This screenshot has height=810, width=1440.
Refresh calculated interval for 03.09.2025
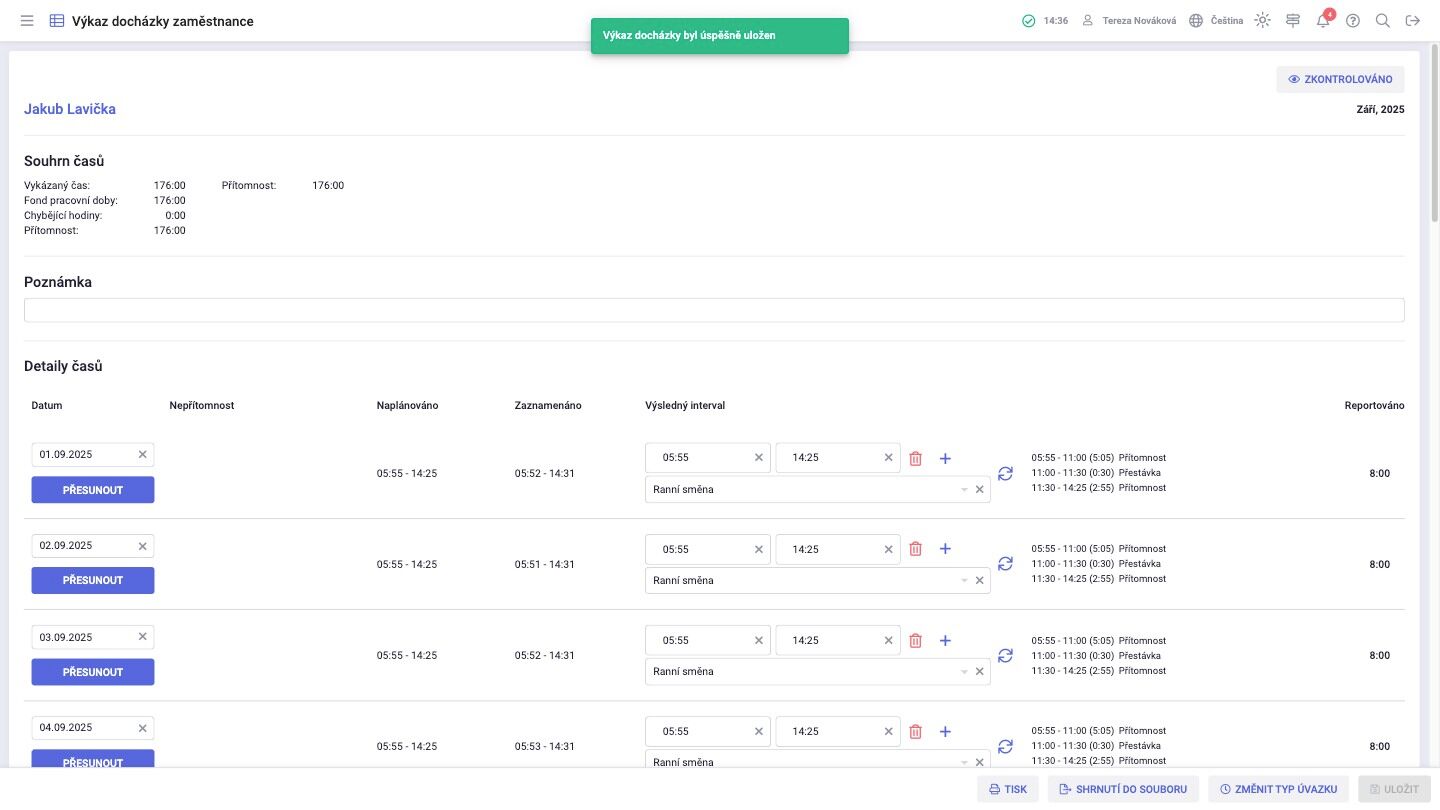(x=1006, y=656)
